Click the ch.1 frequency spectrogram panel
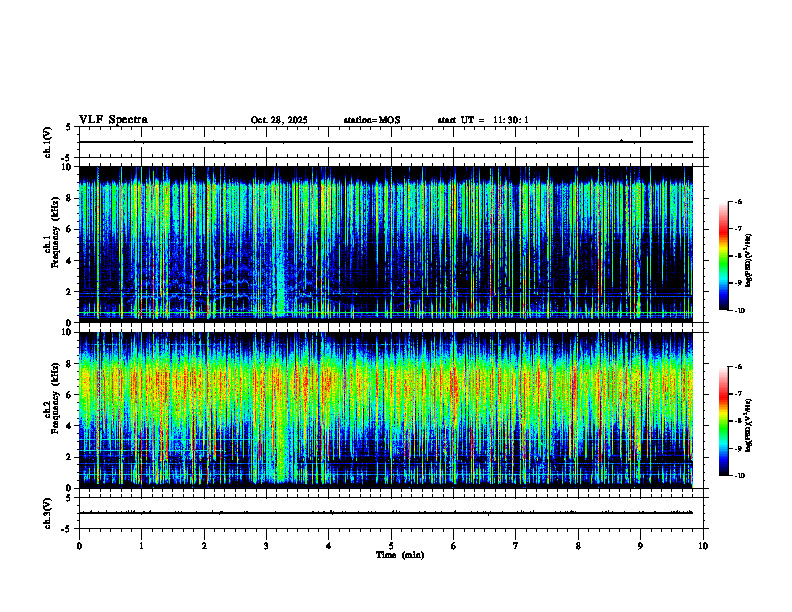This screenshot has height=612, width=792. 386,244
